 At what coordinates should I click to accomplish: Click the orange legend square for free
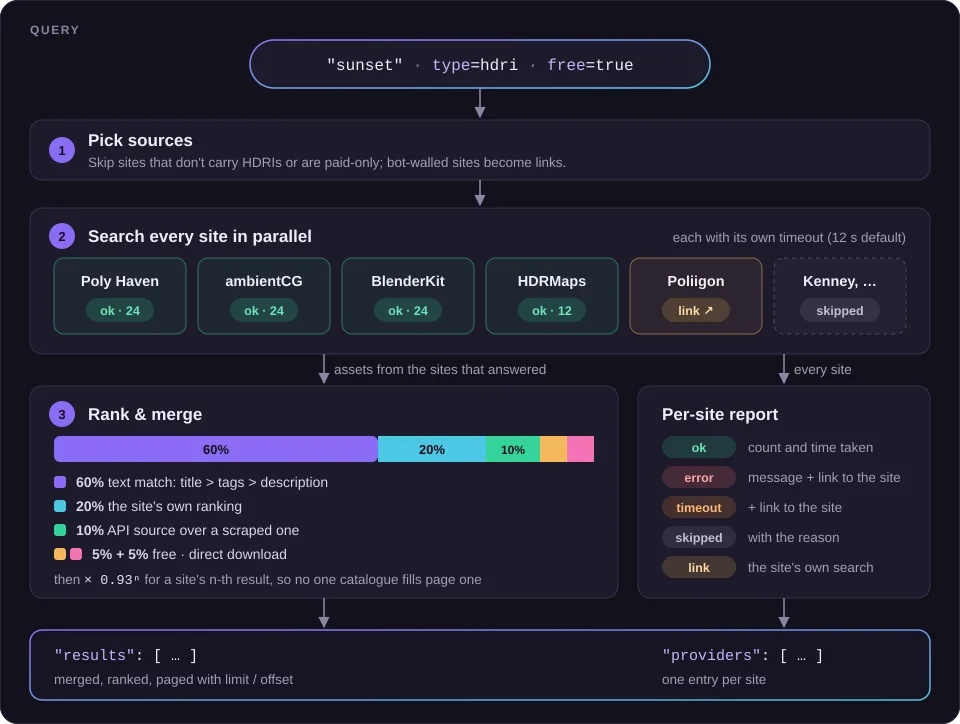point(60,554)
